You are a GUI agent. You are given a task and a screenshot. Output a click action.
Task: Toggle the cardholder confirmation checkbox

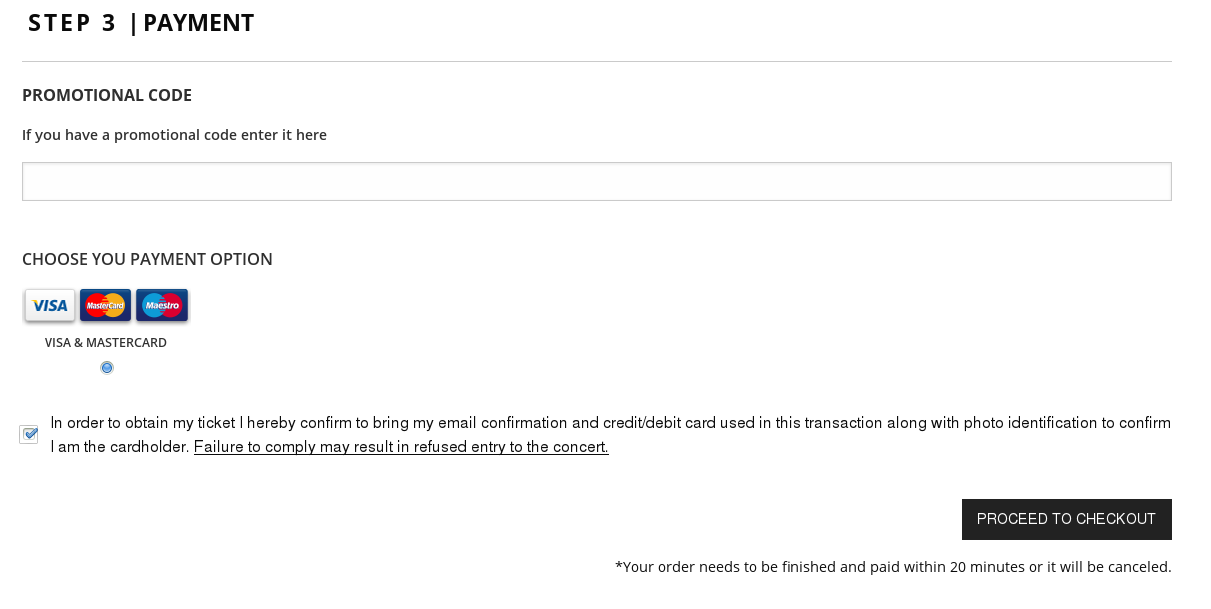(x=29, y=434)
